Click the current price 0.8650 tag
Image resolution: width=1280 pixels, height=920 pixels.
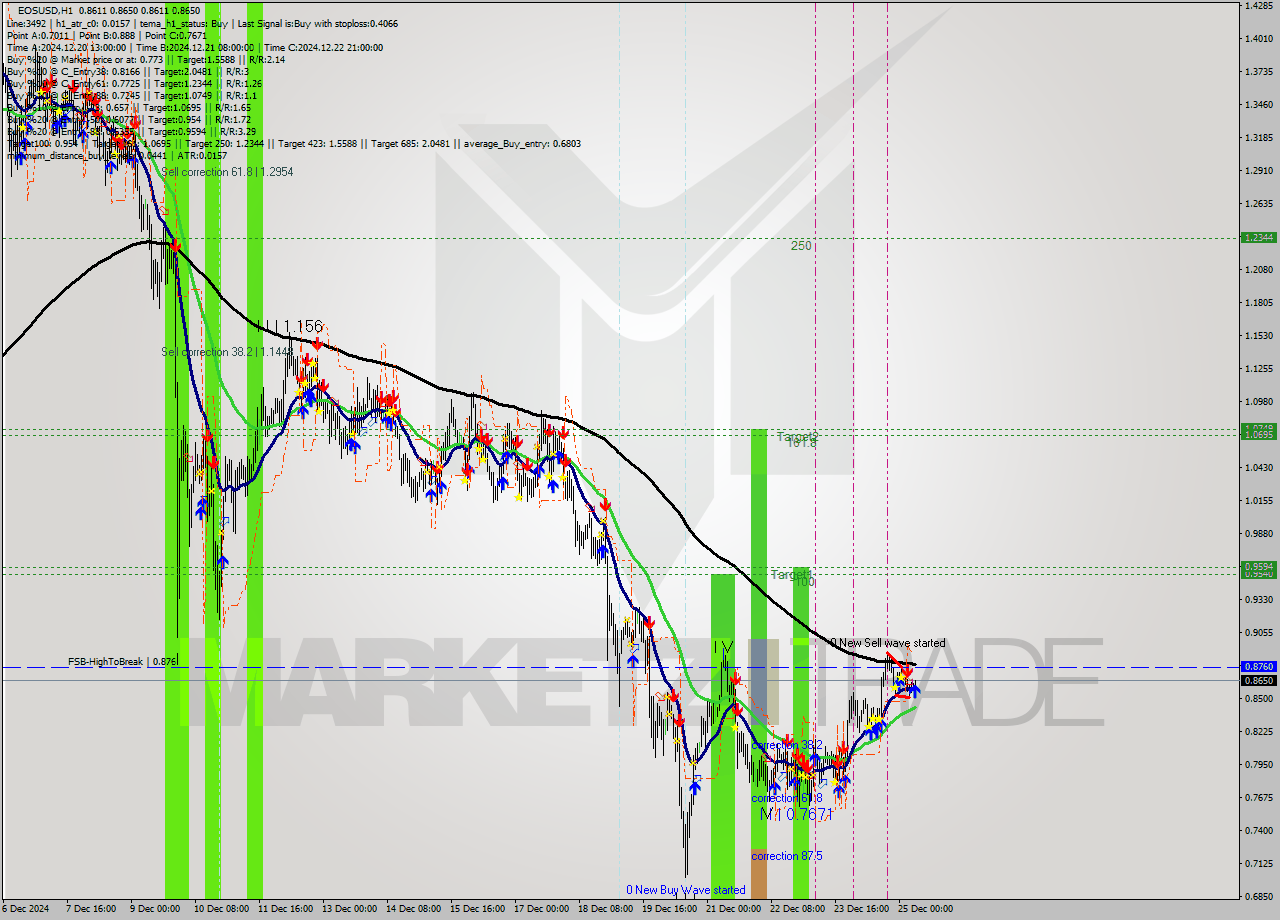(x=1257, y=680)
